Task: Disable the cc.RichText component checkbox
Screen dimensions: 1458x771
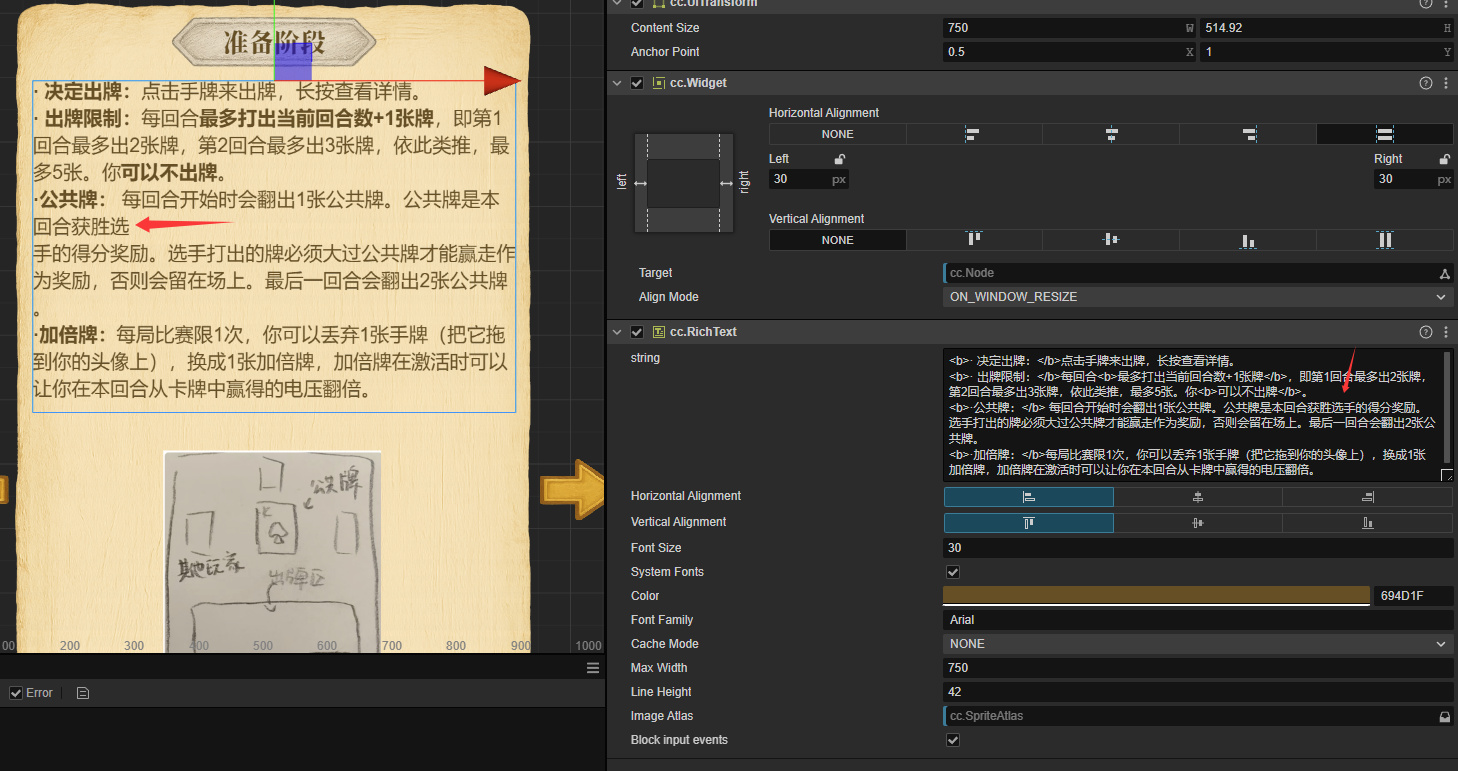Action: point(637,332)
